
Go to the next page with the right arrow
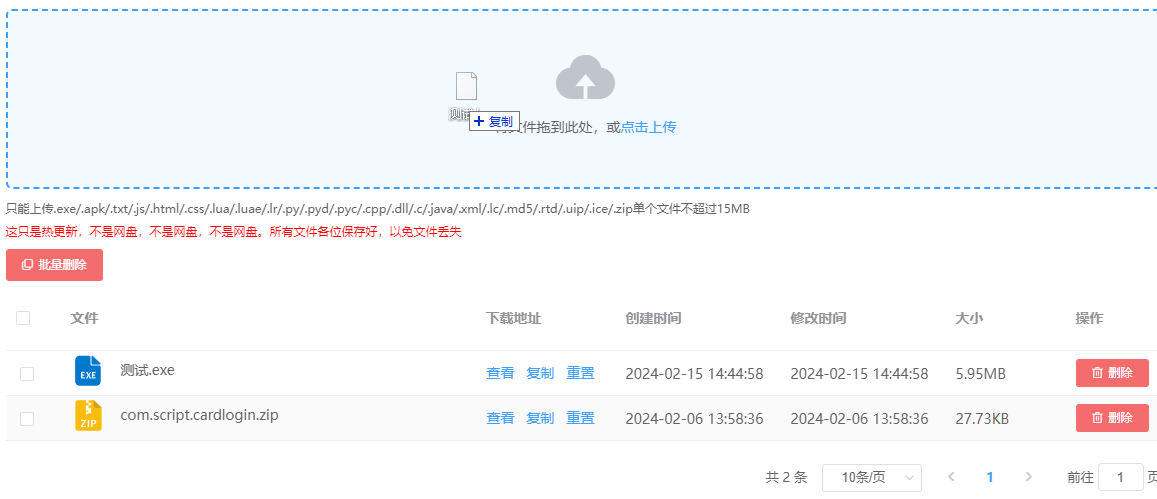1029,477
